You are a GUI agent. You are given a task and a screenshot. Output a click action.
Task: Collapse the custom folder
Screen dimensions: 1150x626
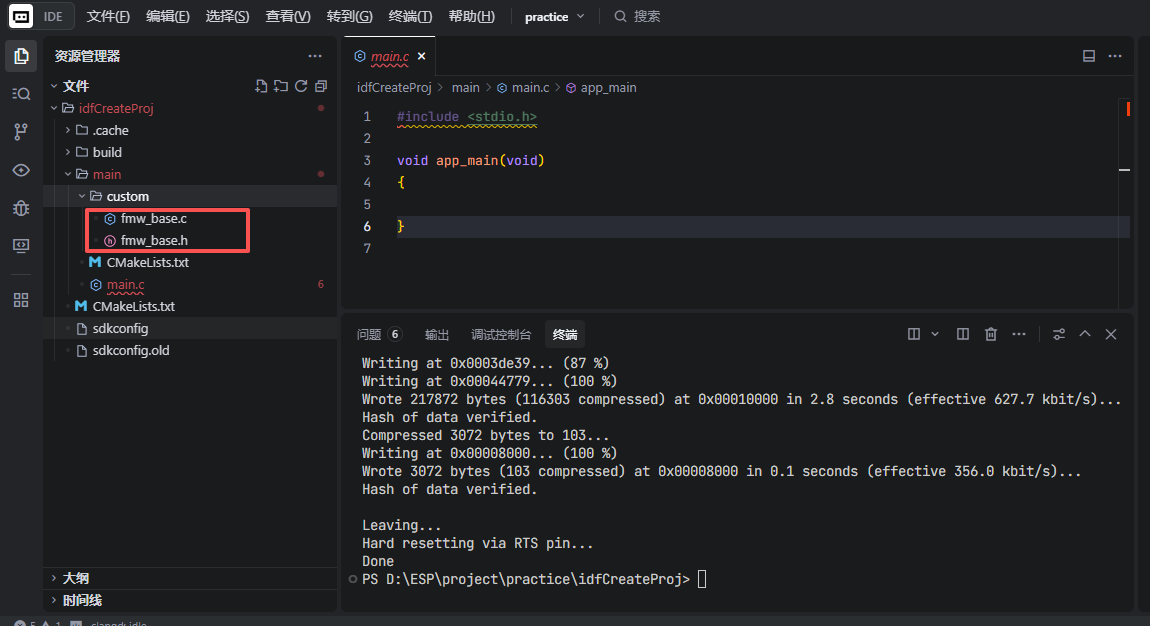[82, 196]
